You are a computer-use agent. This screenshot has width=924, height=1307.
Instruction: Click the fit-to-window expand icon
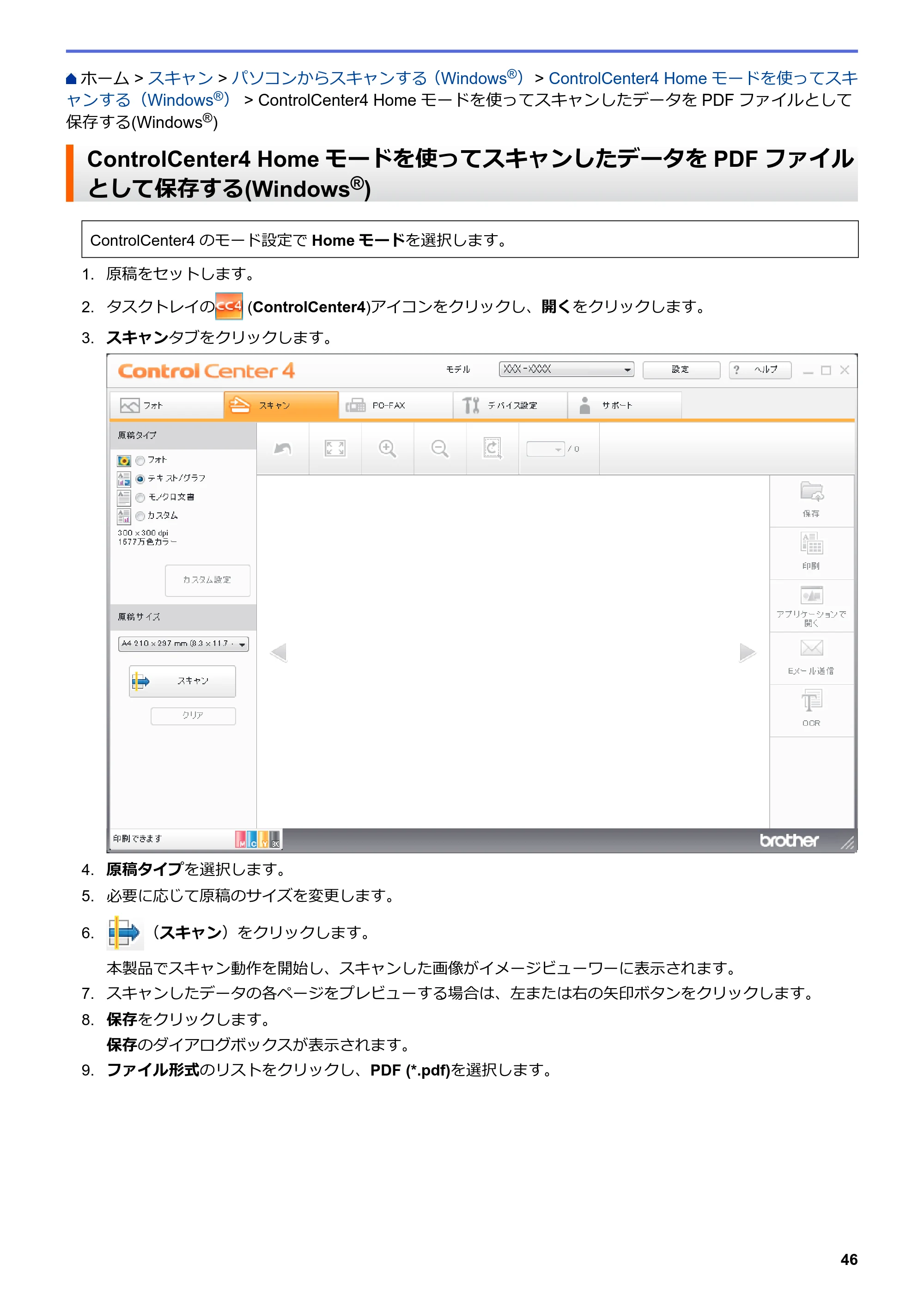click(335, 449)
